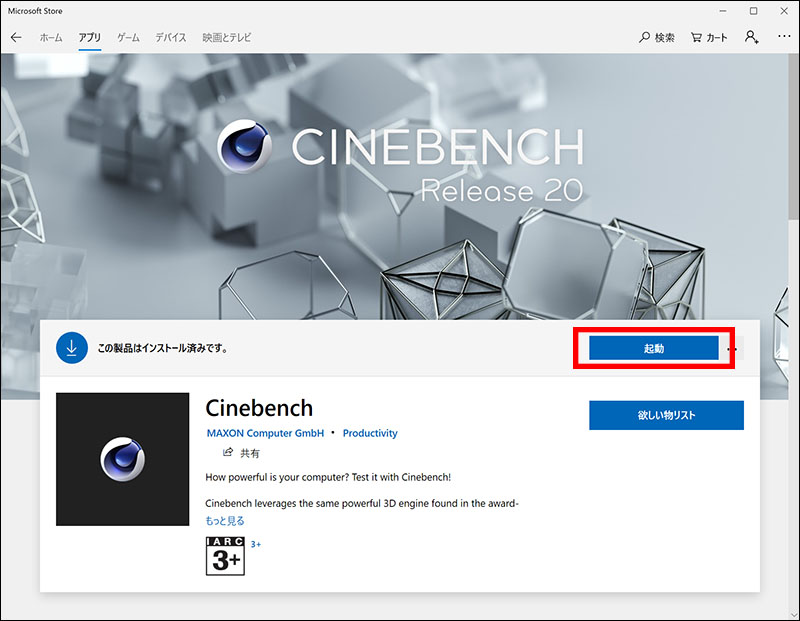Click the Cinebench app icon thumbnail
The height and width of the screenshot is (621, 800).
tap(122, 459)
